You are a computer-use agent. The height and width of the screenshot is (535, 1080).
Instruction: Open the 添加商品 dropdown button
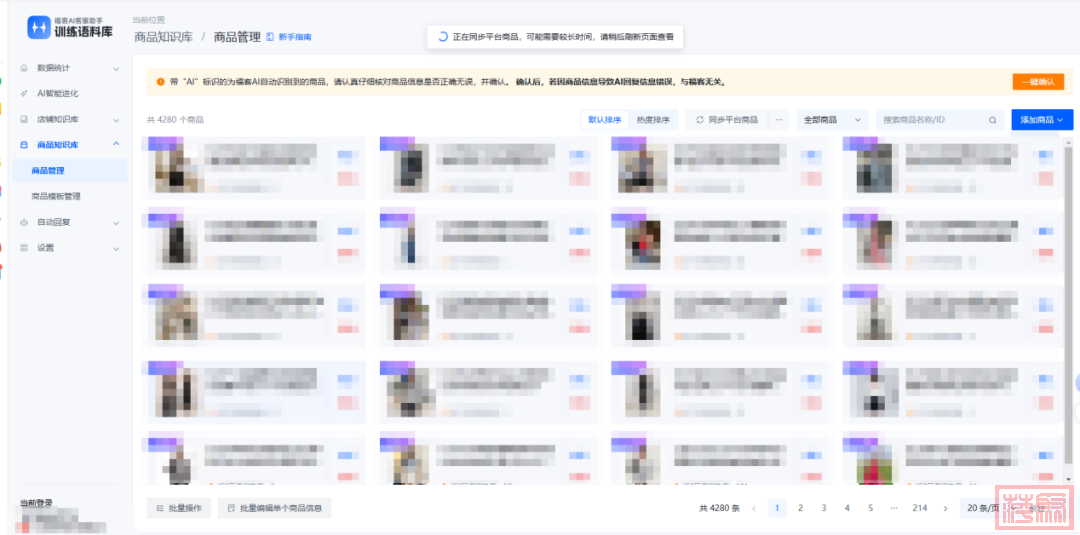coord(1040,120)
